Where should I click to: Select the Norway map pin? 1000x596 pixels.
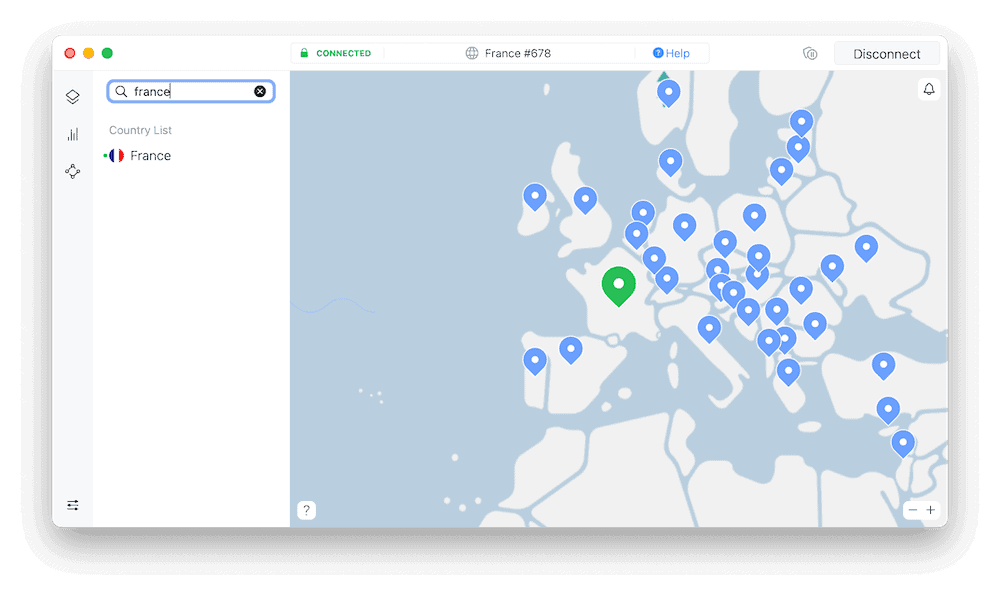[x=669, y=94]
